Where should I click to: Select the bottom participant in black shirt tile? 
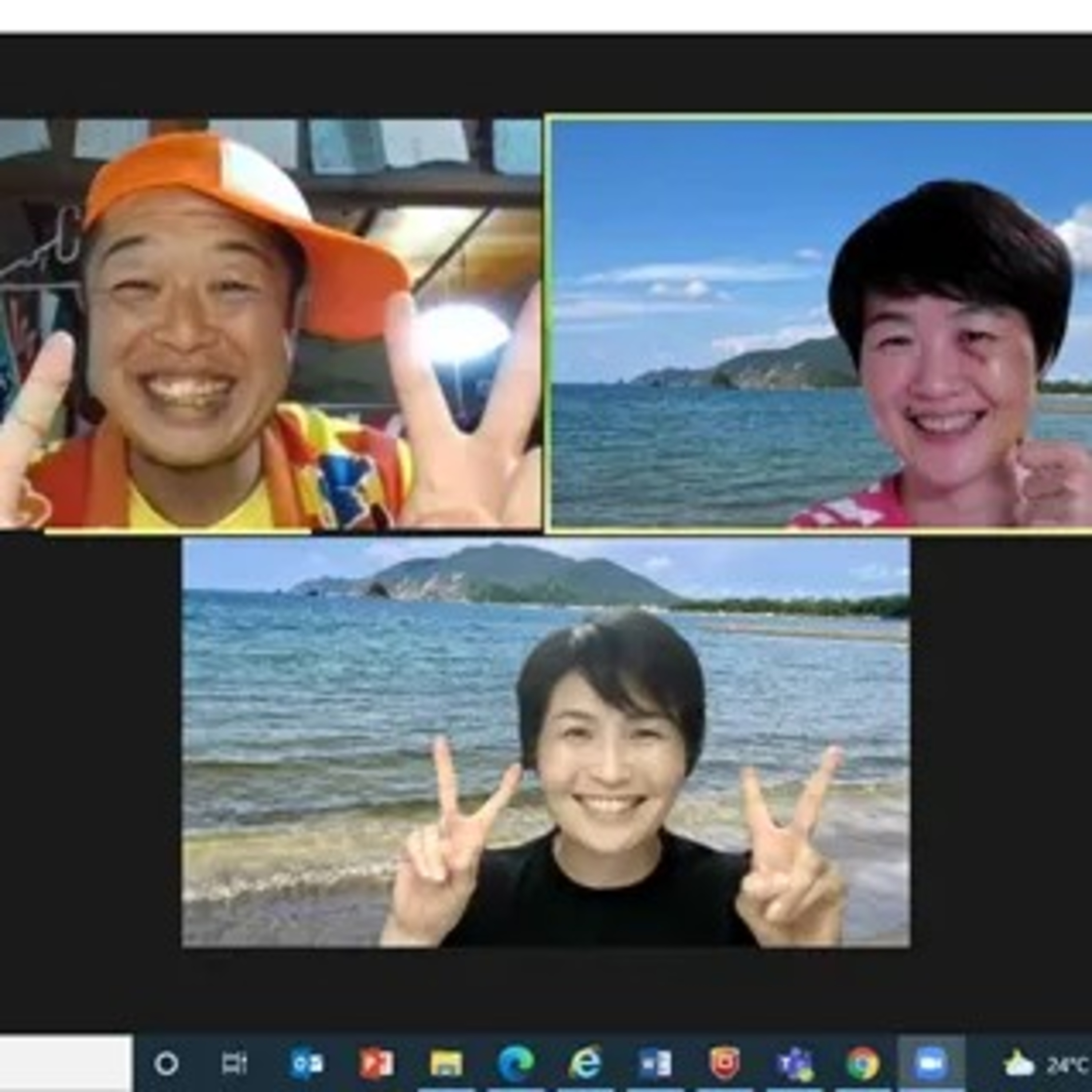point(546,742)
